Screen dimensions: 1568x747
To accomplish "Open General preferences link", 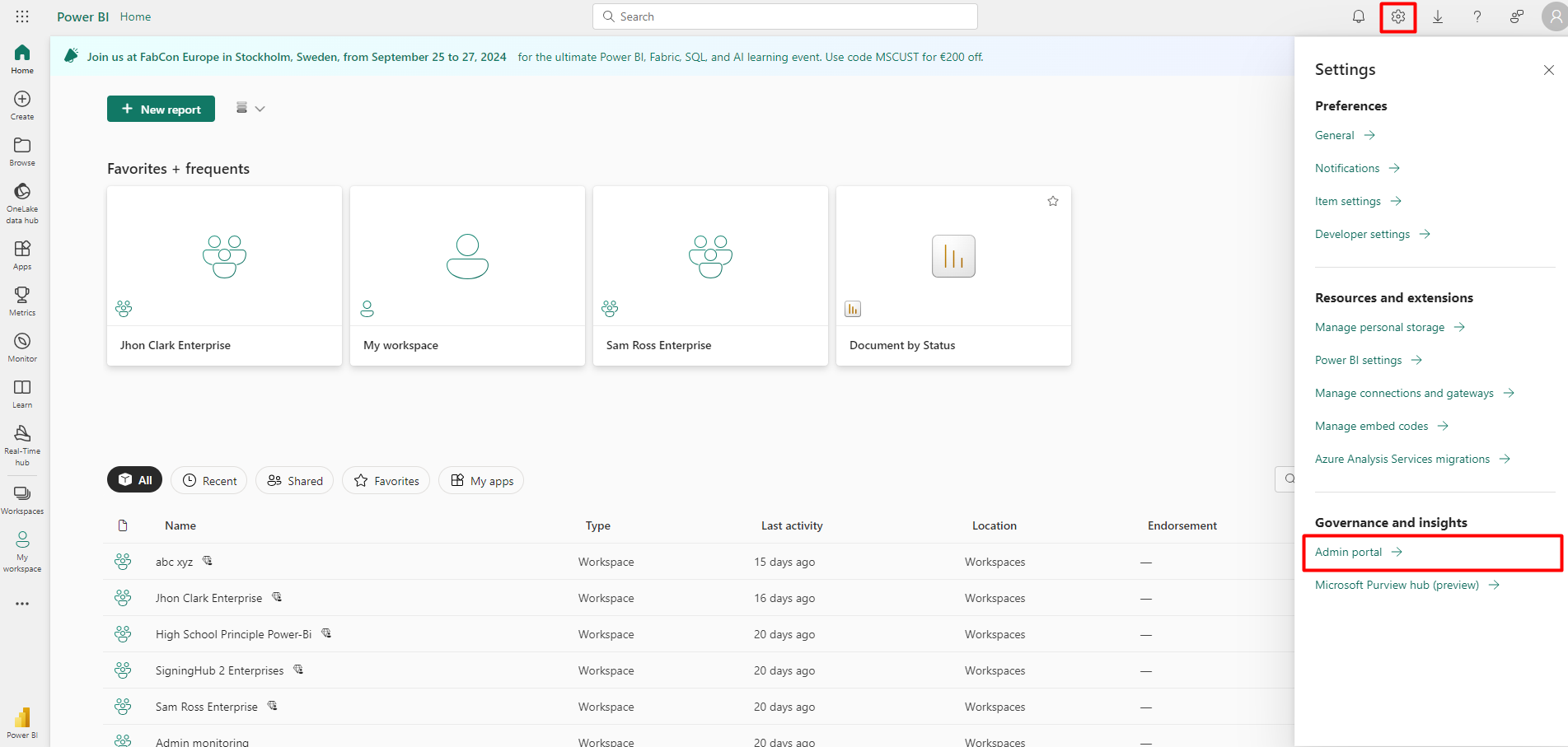I will (x=1345, y=135).
